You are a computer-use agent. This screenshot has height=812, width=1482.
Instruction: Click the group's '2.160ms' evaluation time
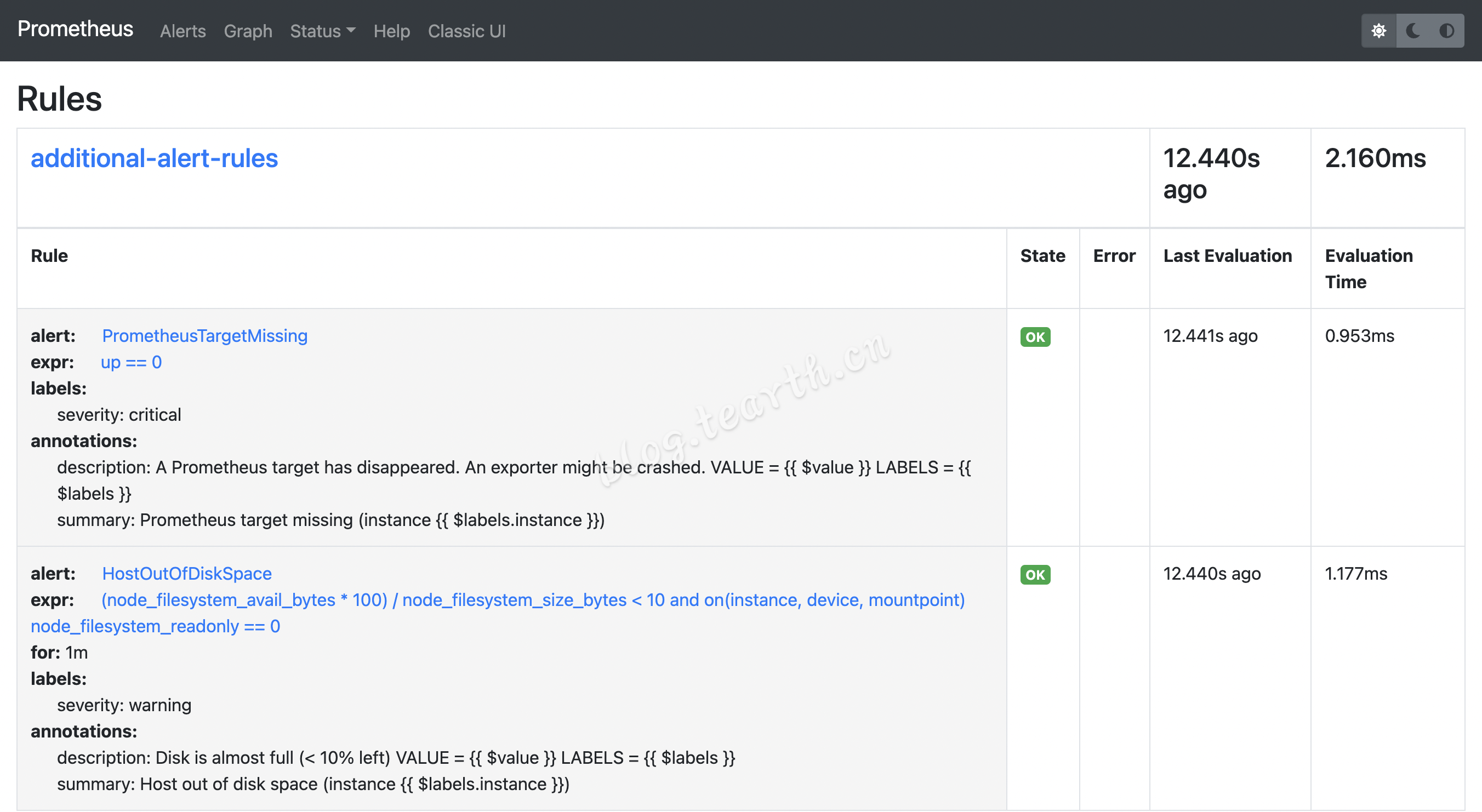(1376, 158)
